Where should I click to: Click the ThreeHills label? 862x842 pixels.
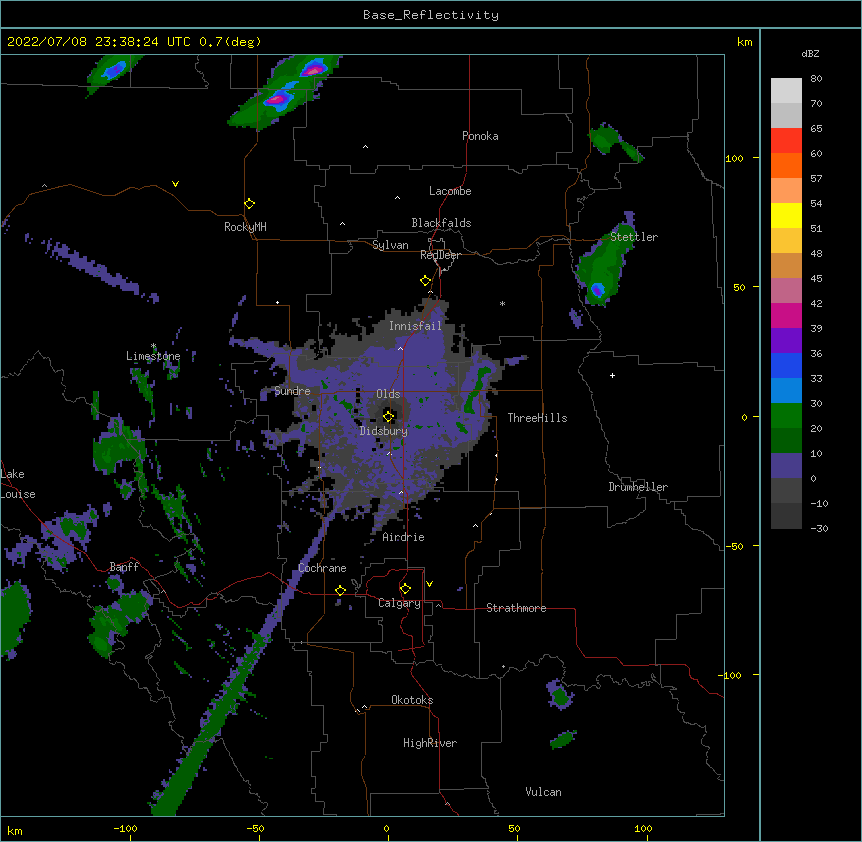click(537, 418)
